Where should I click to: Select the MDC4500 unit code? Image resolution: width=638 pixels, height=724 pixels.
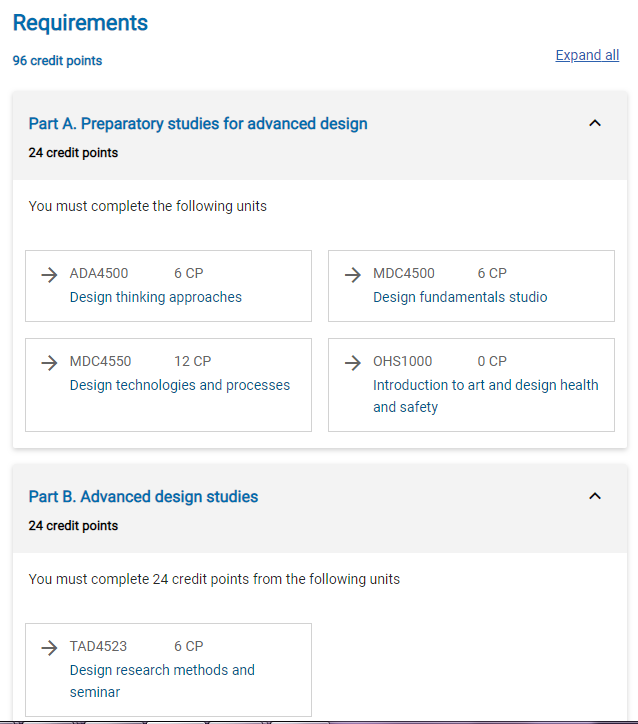click(403, 273)
